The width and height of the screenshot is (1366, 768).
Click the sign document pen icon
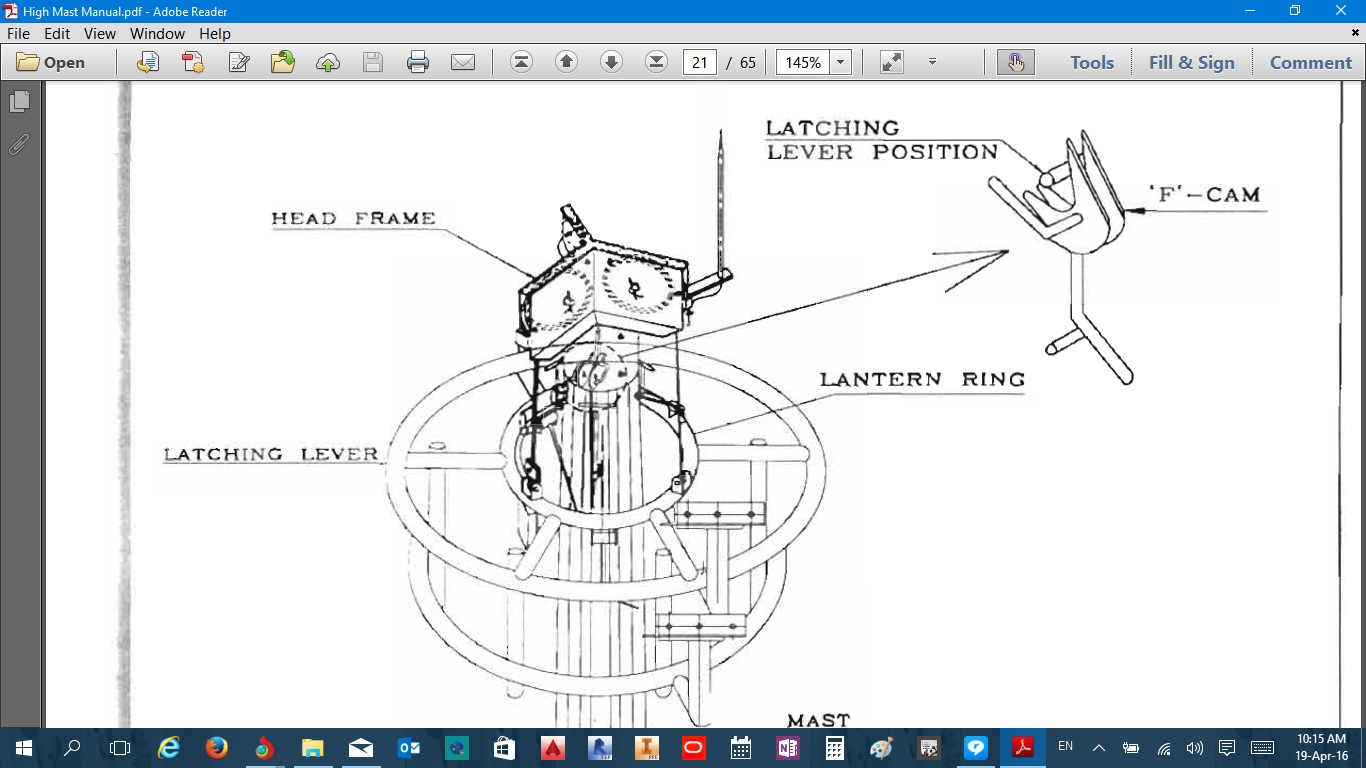pyautogui.click(x=238, y=62)
